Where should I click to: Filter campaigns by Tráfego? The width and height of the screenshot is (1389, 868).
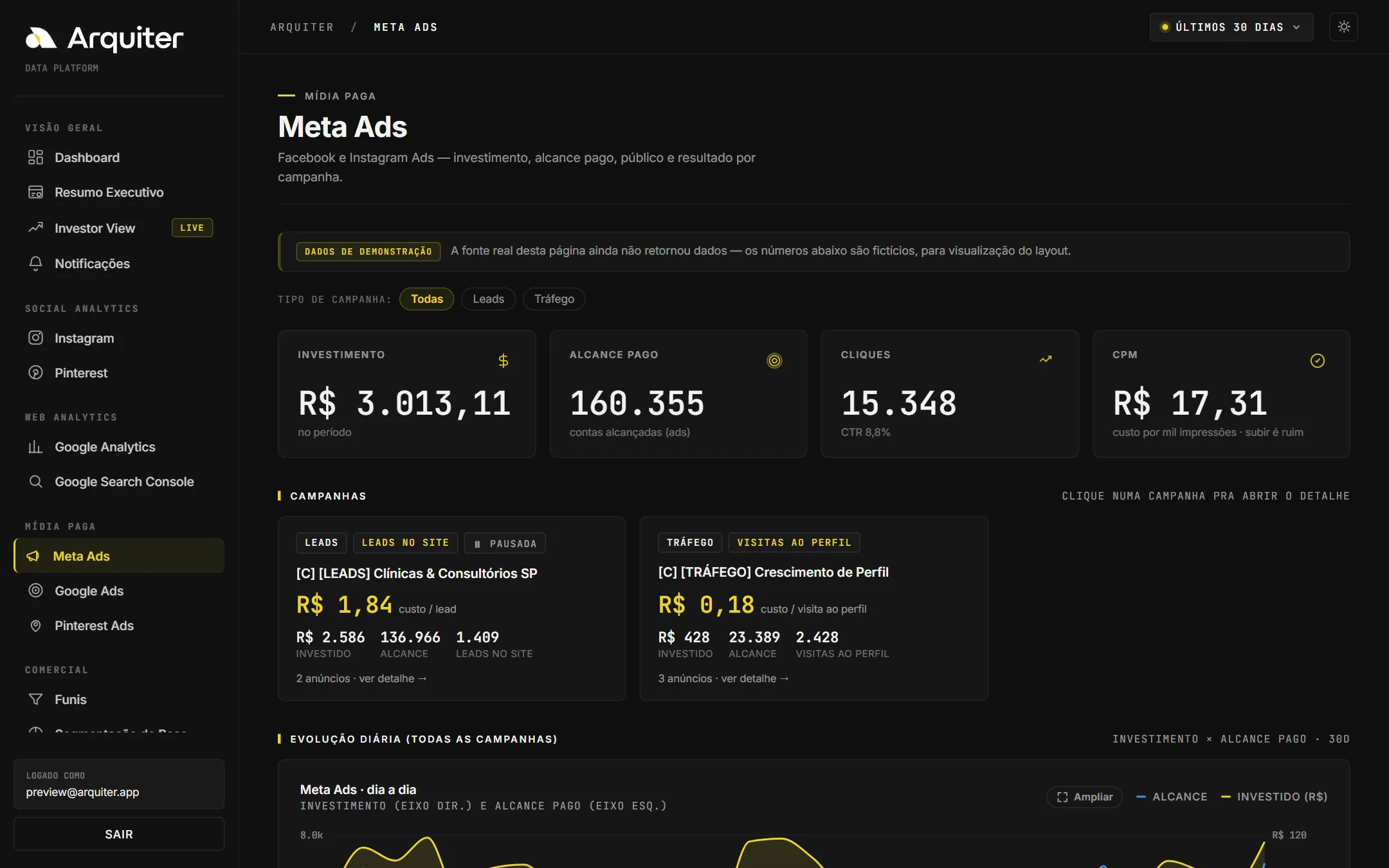coord(554,299)
